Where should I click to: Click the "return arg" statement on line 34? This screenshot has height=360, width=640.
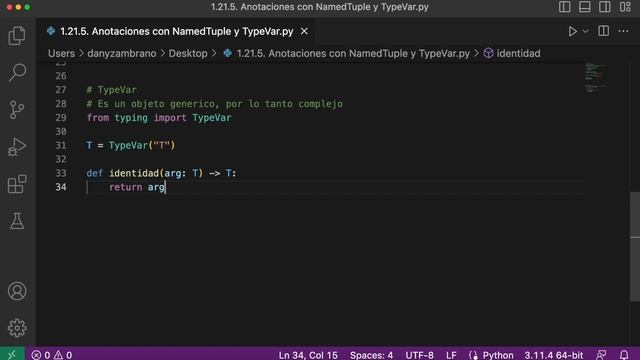[x=137, y=187]
